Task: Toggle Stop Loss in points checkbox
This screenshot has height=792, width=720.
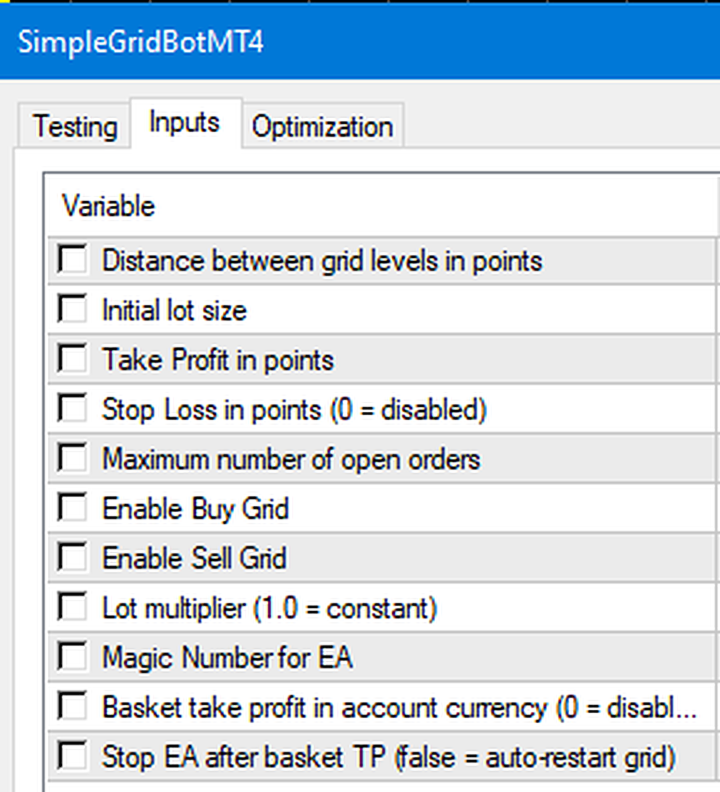Action: coord(72,408)
